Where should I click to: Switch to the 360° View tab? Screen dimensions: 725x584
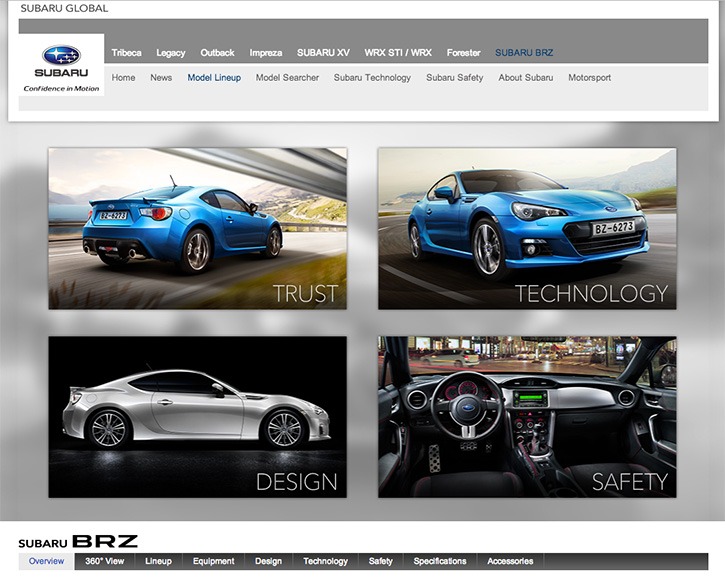[x=104, y=561]
